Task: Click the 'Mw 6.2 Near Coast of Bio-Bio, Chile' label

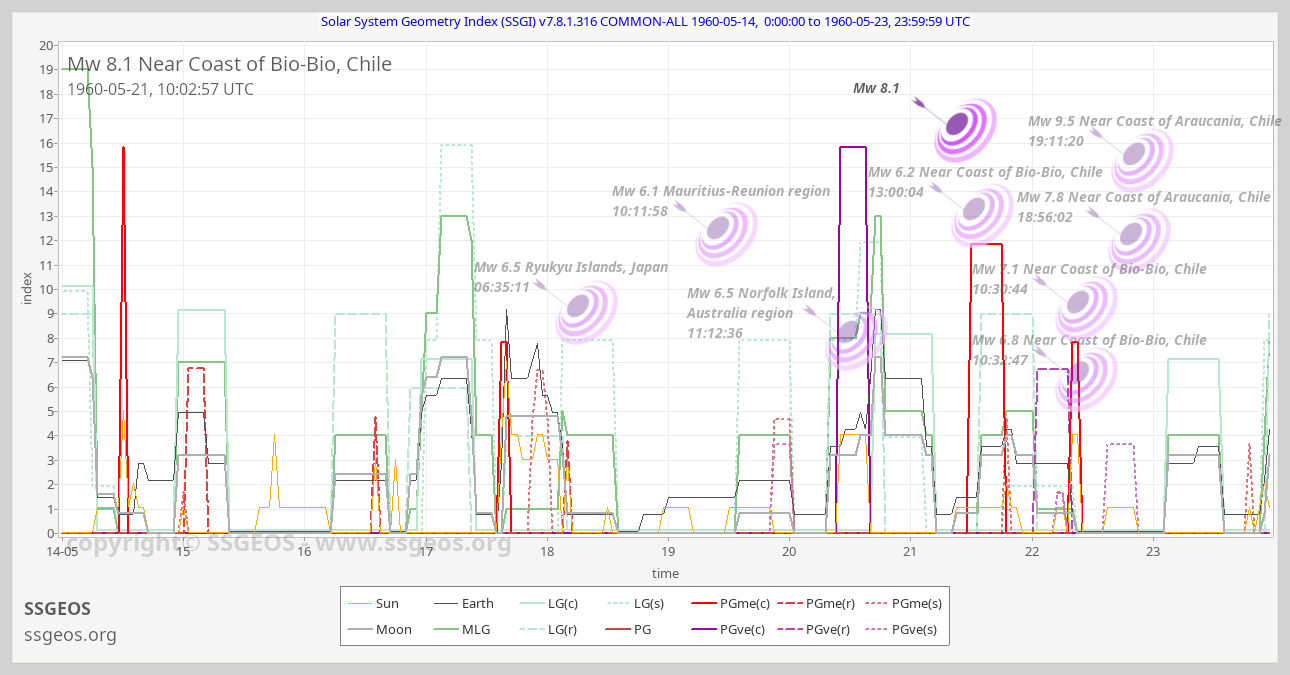Action: click(x=985, y=172)
